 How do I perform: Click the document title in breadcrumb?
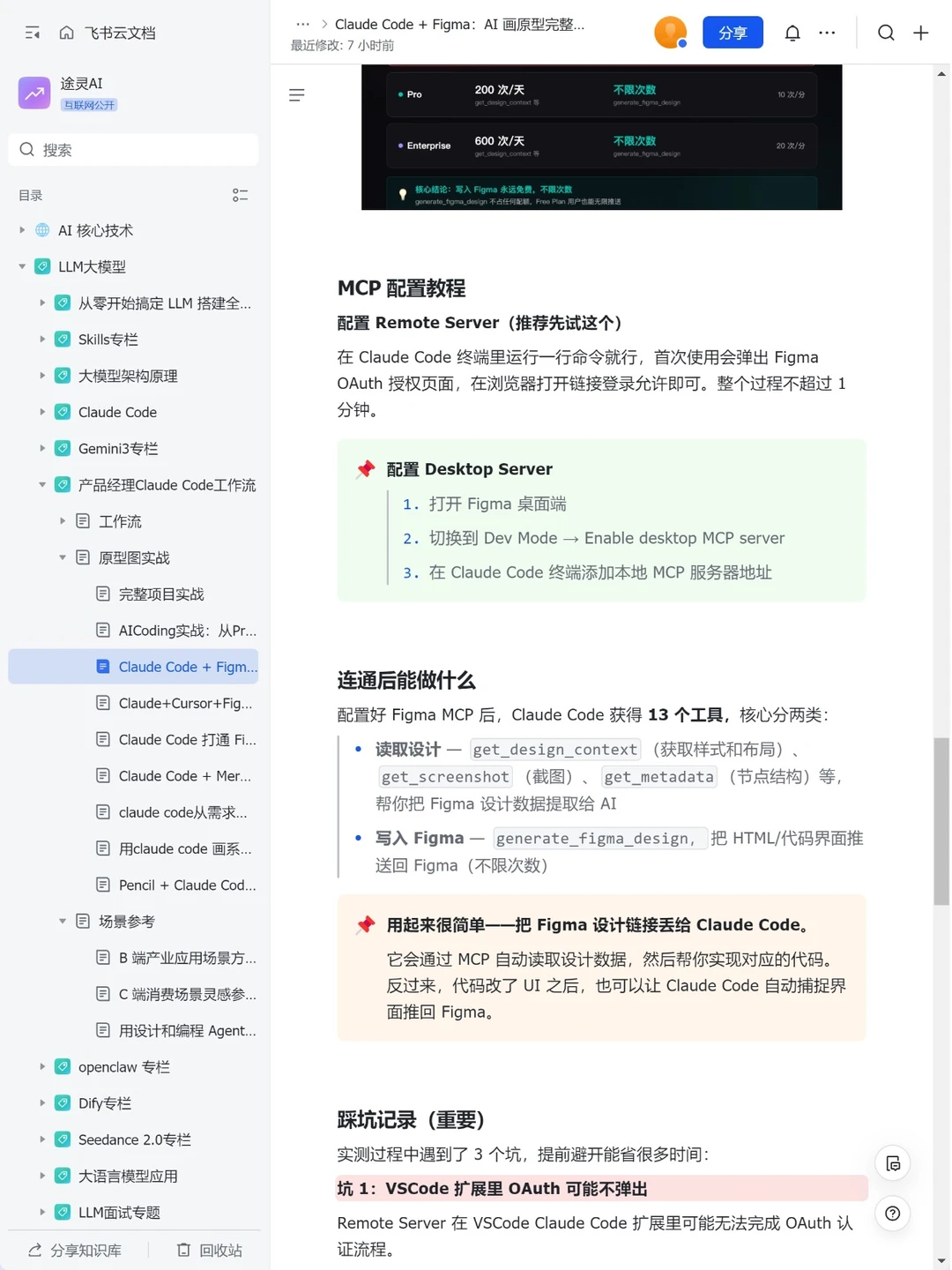click(x=459, y=24)
